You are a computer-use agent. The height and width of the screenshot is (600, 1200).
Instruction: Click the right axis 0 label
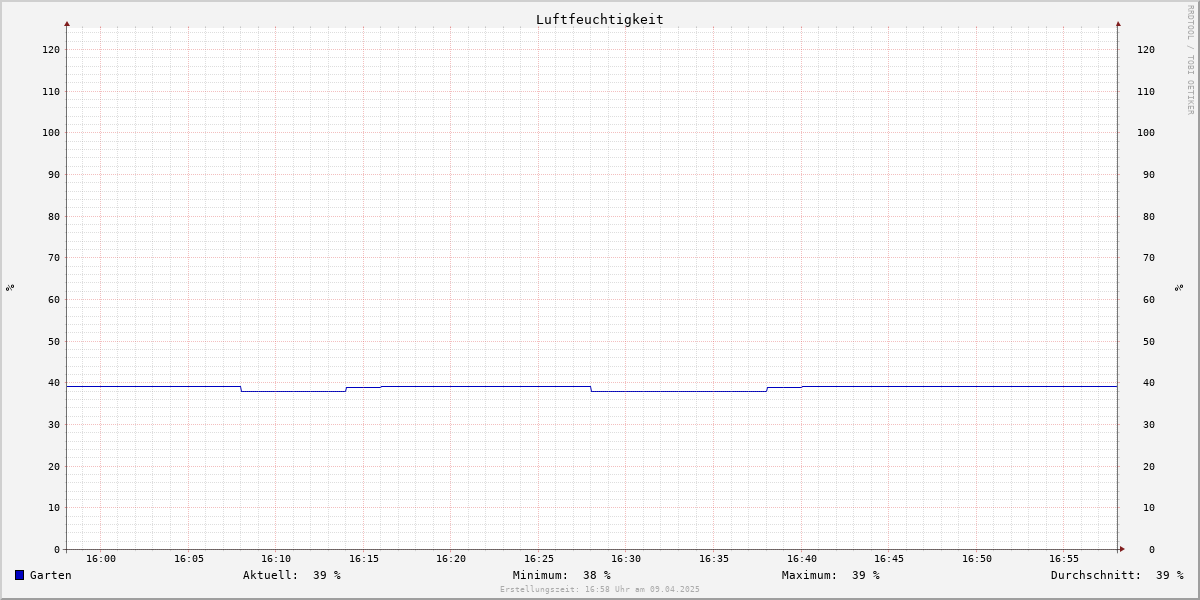1151,550
